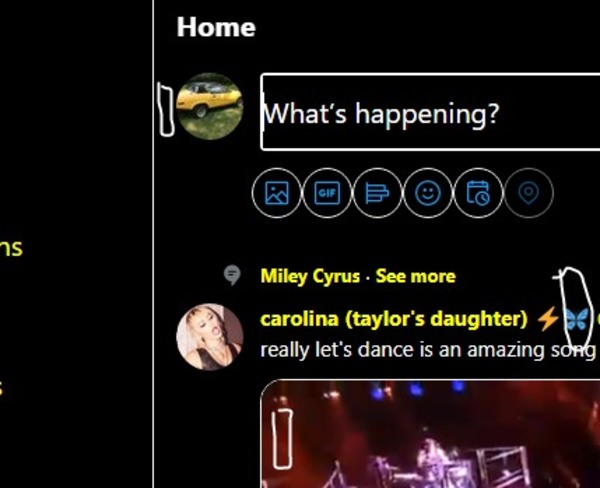The image size is (600, 488).
Task: Open carolina (taylor's daughter) profile name
Action: [394, 319]
